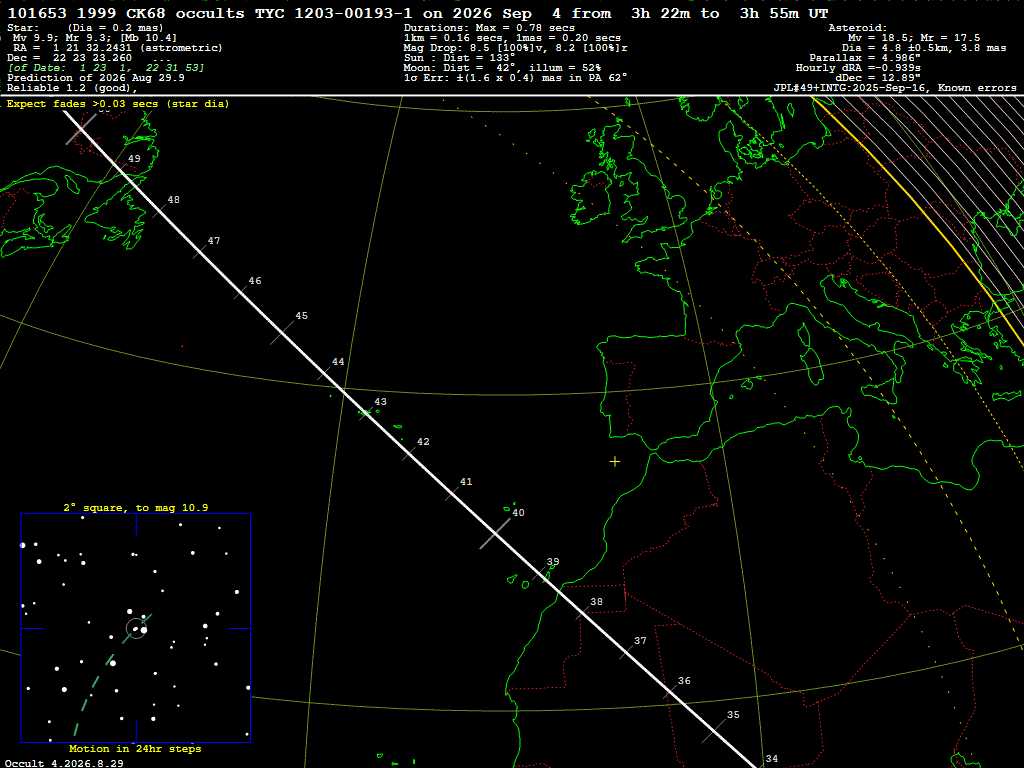Click the yellow 'Expect fades' warning text
The height and width of the screenshot is (768, 1024).
[x=118, y=104]
